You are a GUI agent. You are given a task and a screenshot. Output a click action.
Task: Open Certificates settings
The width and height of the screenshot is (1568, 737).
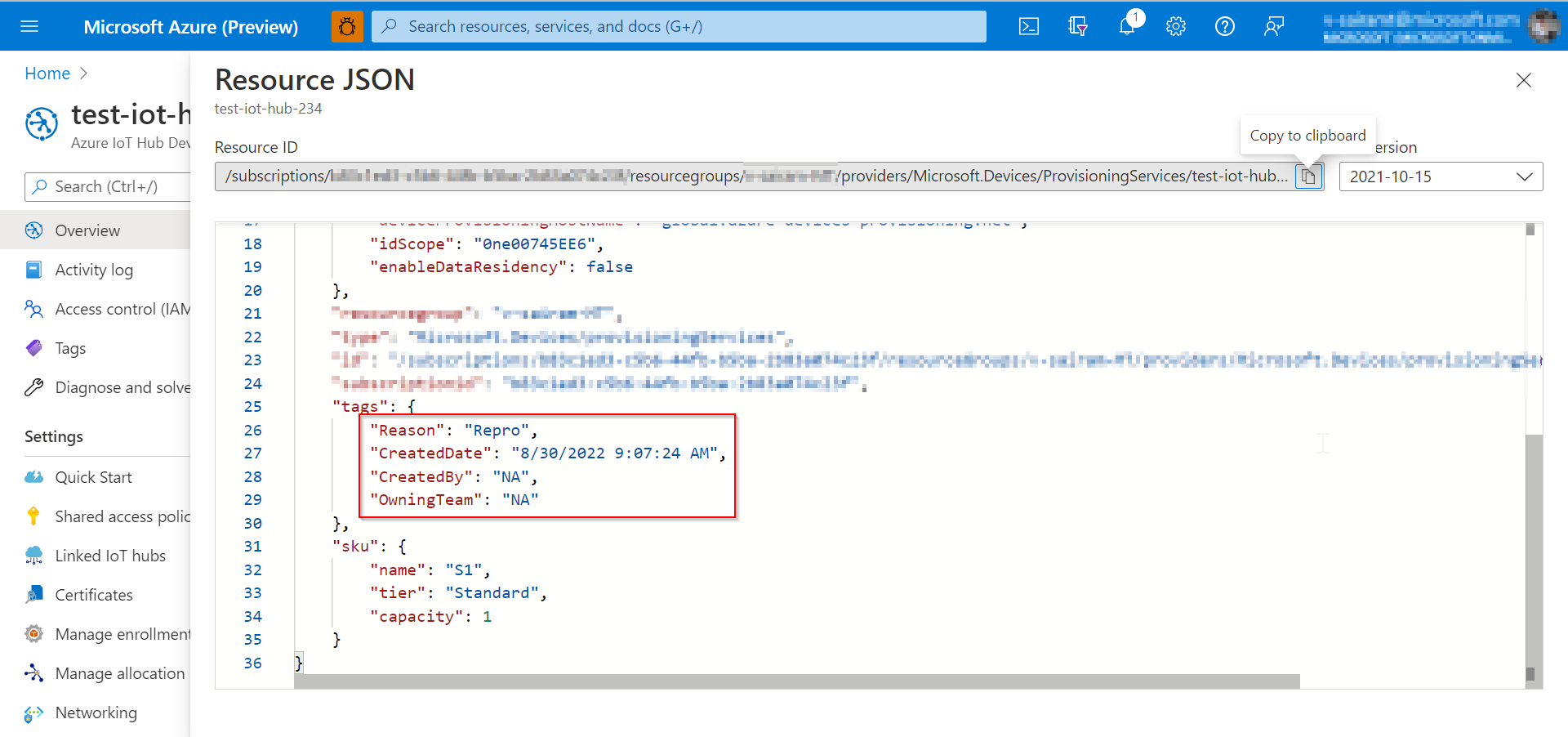[95, 595]
